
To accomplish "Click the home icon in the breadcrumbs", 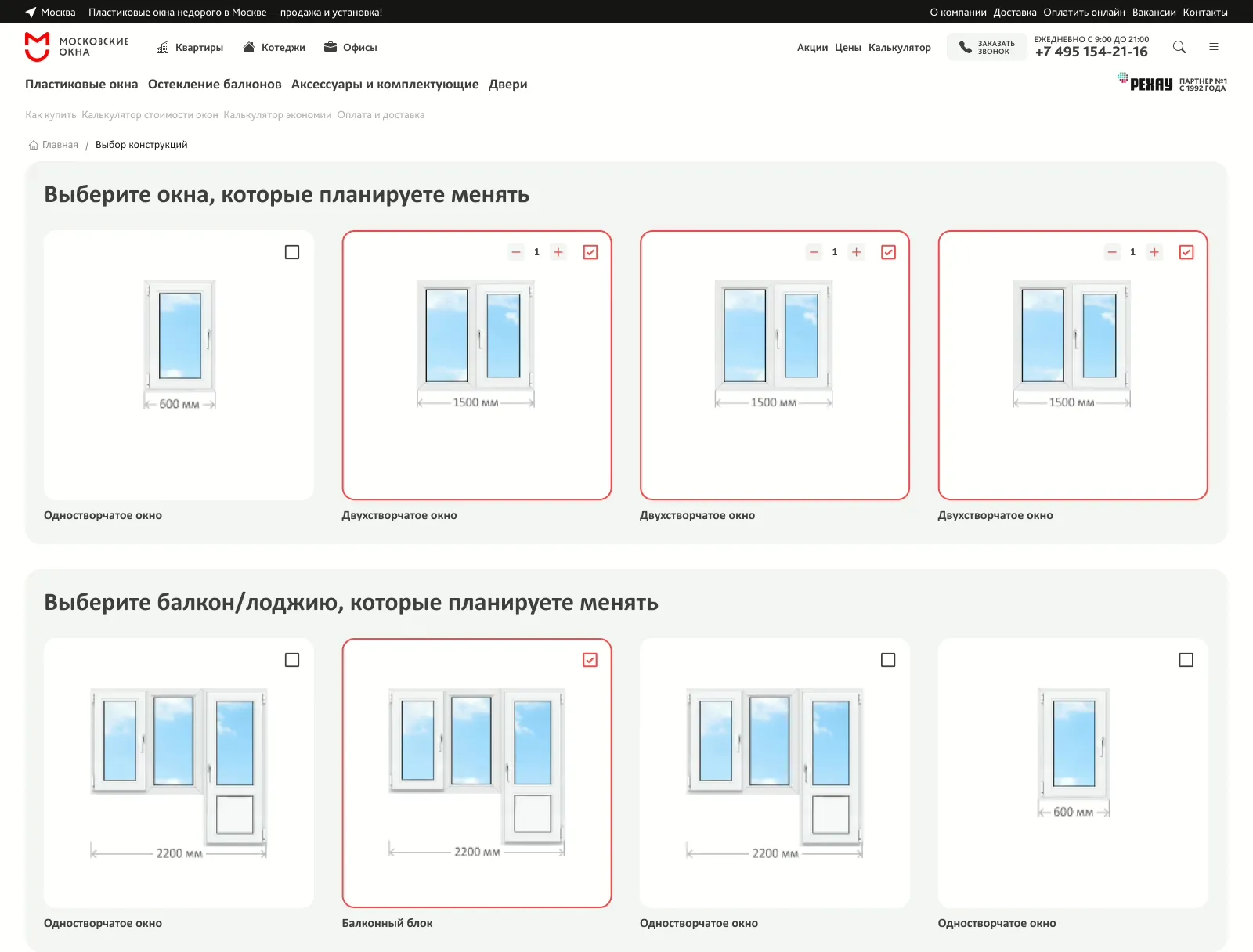I will (x=33, y=145).
